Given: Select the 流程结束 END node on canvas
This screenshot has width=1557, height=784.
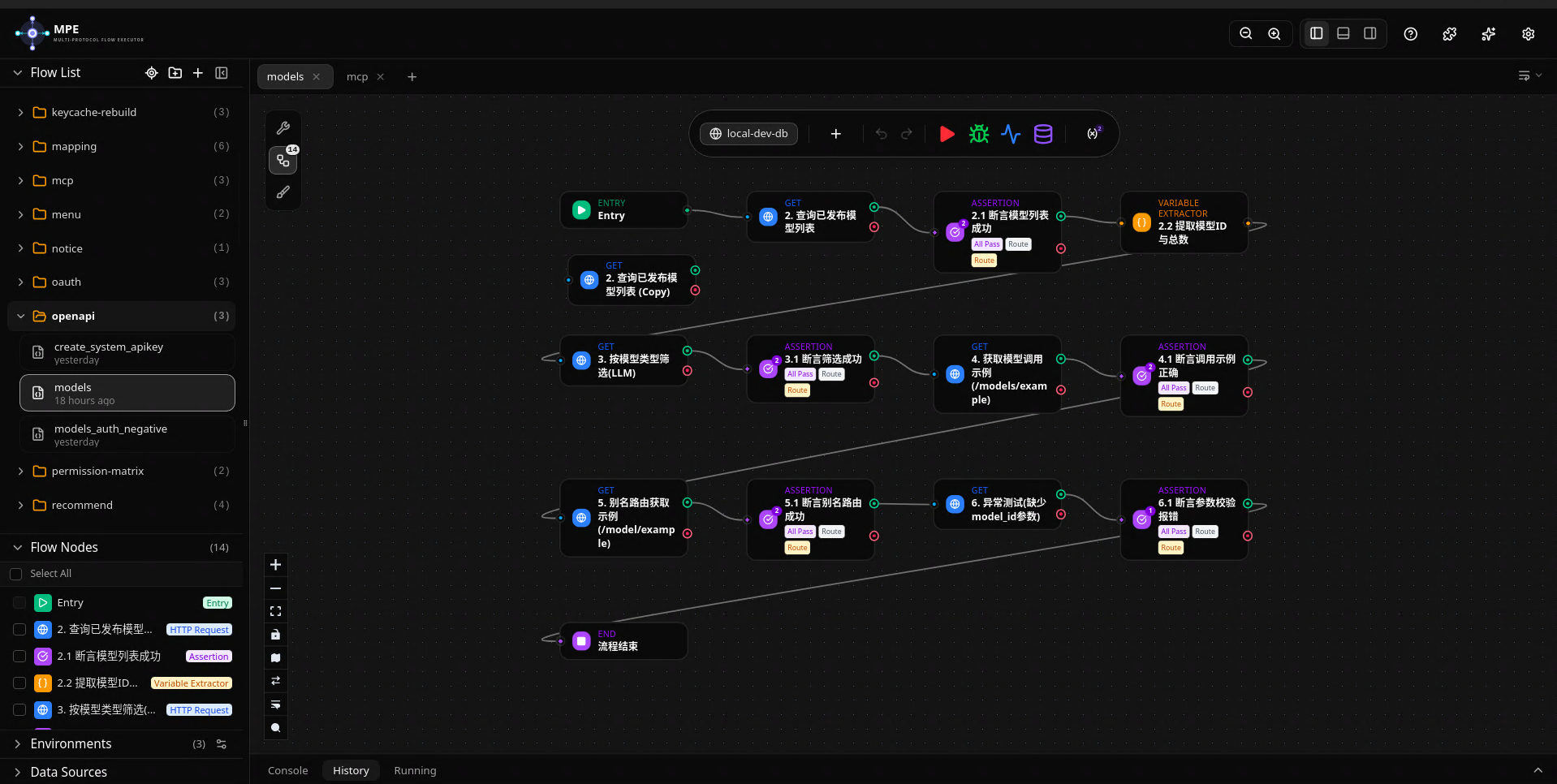Looking at the screenshot, I should (x=623, y=641).
